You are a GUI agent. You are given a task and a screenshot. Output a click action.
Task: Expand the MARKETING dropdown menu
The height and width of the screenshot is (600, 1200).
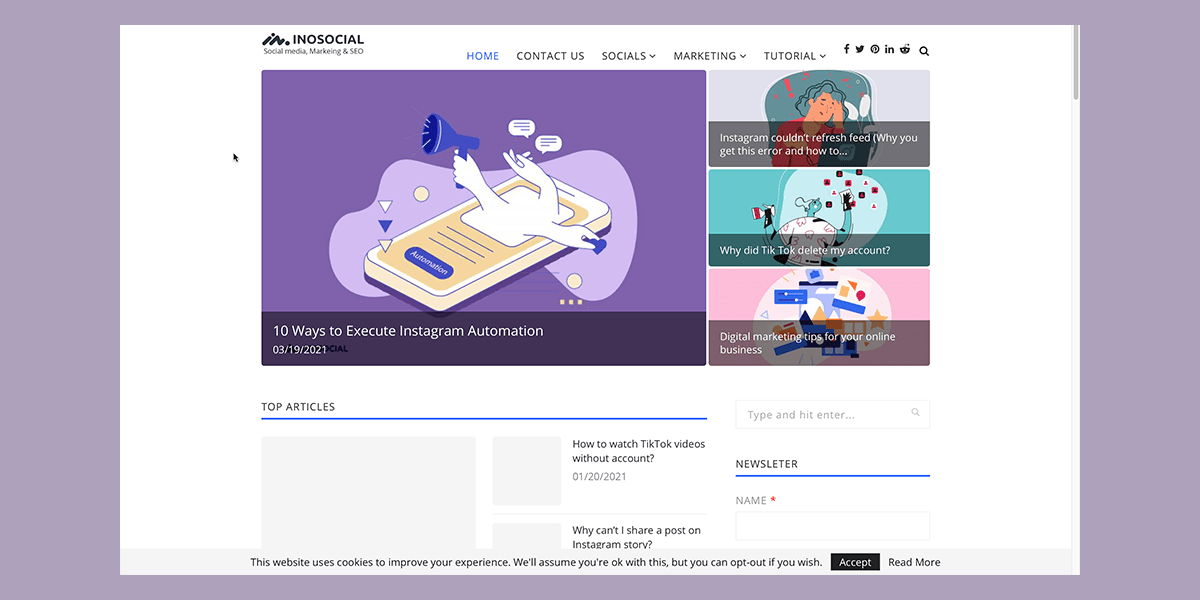tap(710, 56)
